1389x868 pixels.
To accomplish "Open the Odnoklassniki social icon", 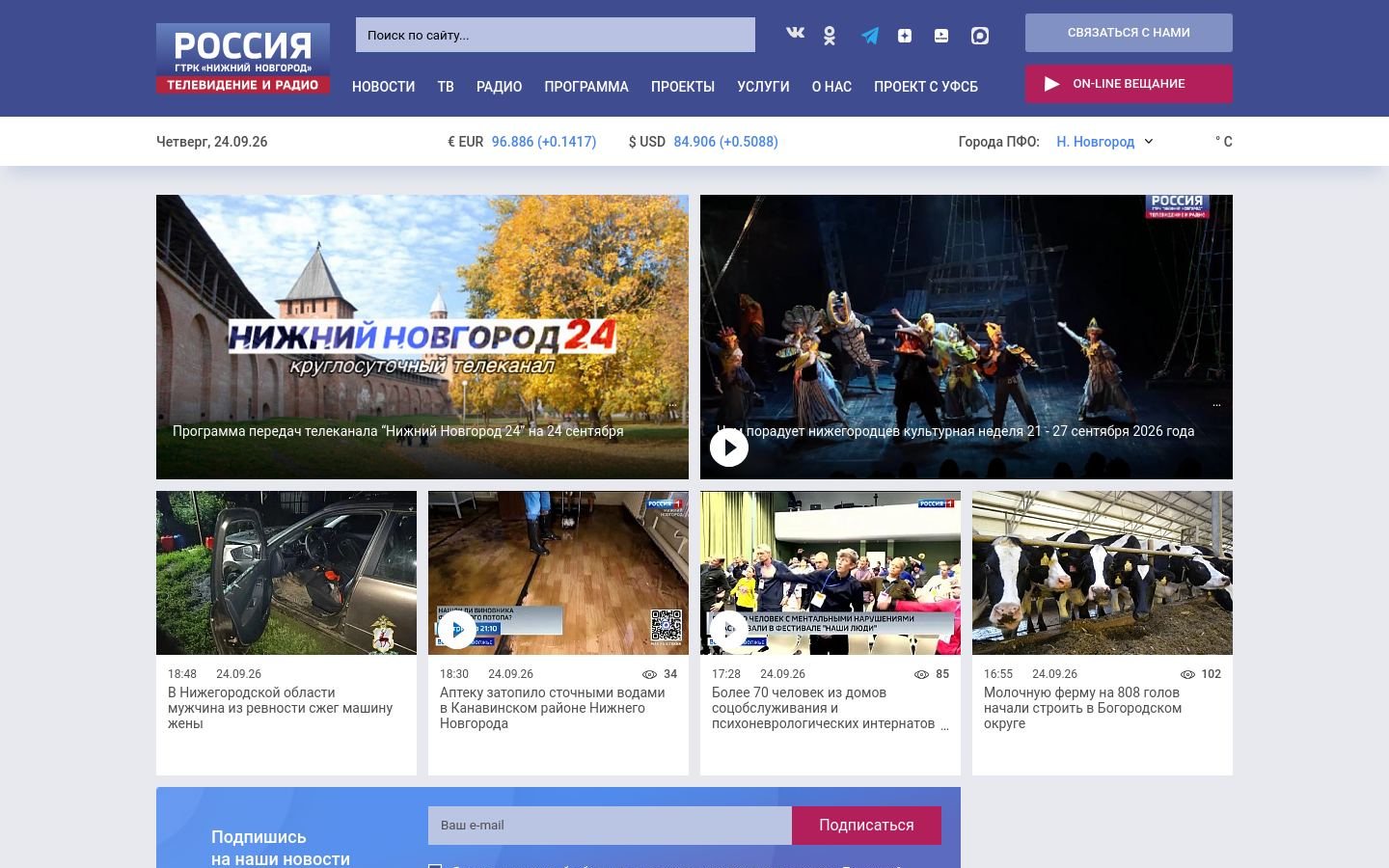I will click(x=830, y=36).
